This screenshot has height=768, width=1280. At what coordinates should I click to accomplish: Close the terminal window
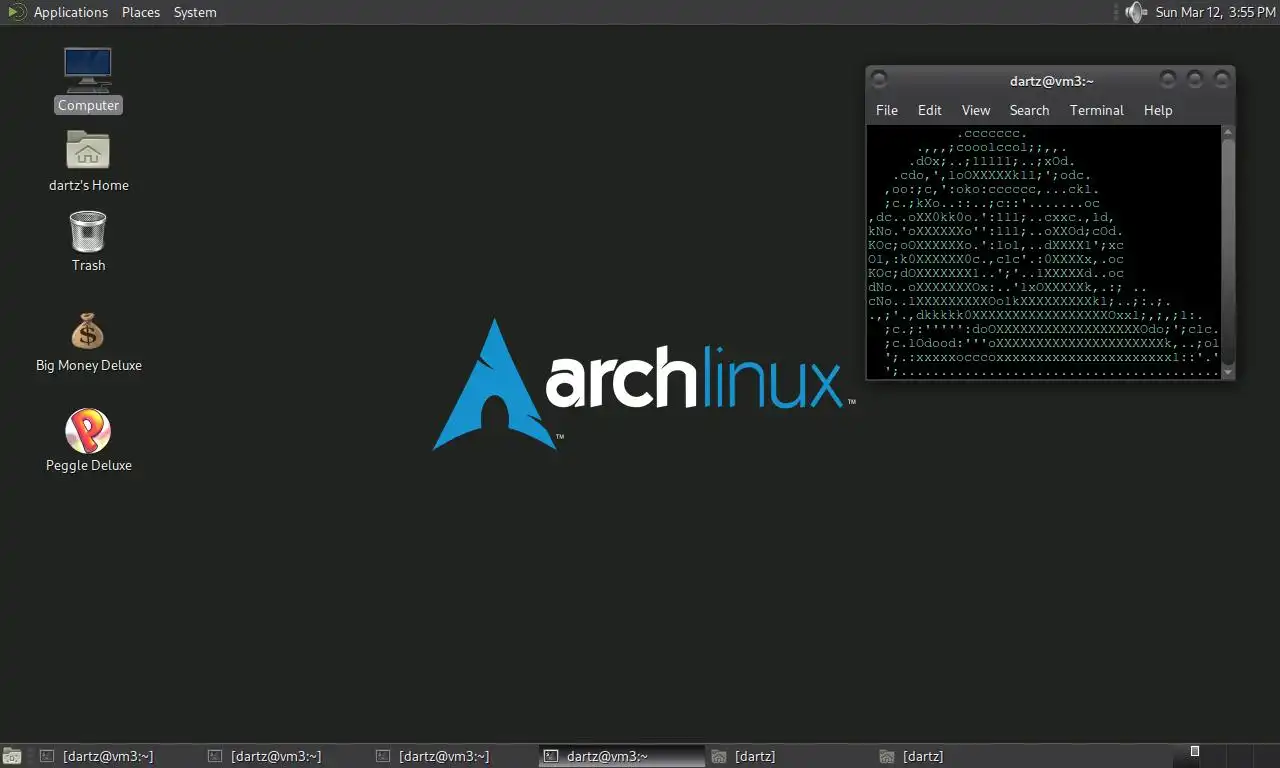[1222, 79]
